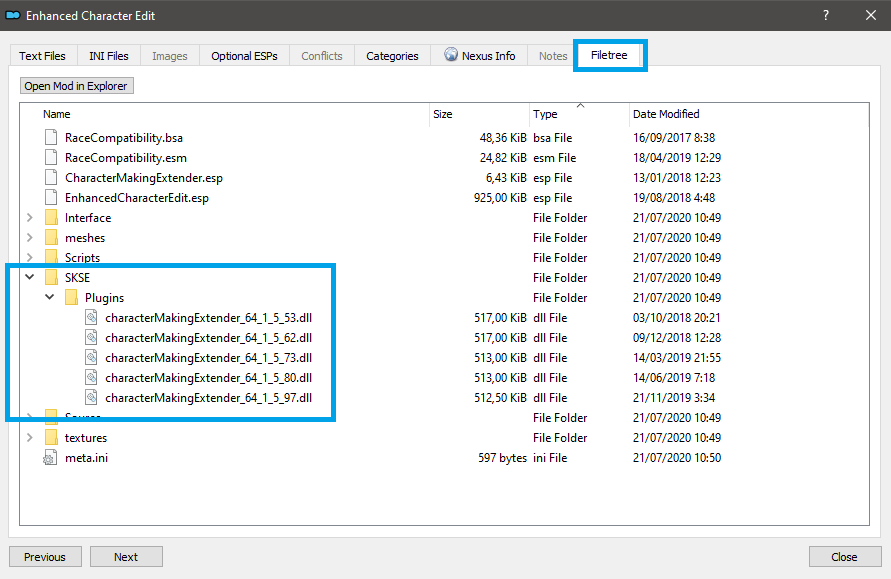Click Open Mod in Explorer button
Image resolution: width=891 pixels, height=579 pixels.
click(76, 86)
